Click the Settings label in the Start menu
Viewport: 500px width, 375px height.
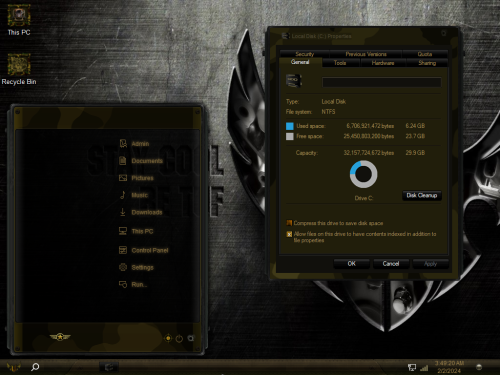click(142, 268)
